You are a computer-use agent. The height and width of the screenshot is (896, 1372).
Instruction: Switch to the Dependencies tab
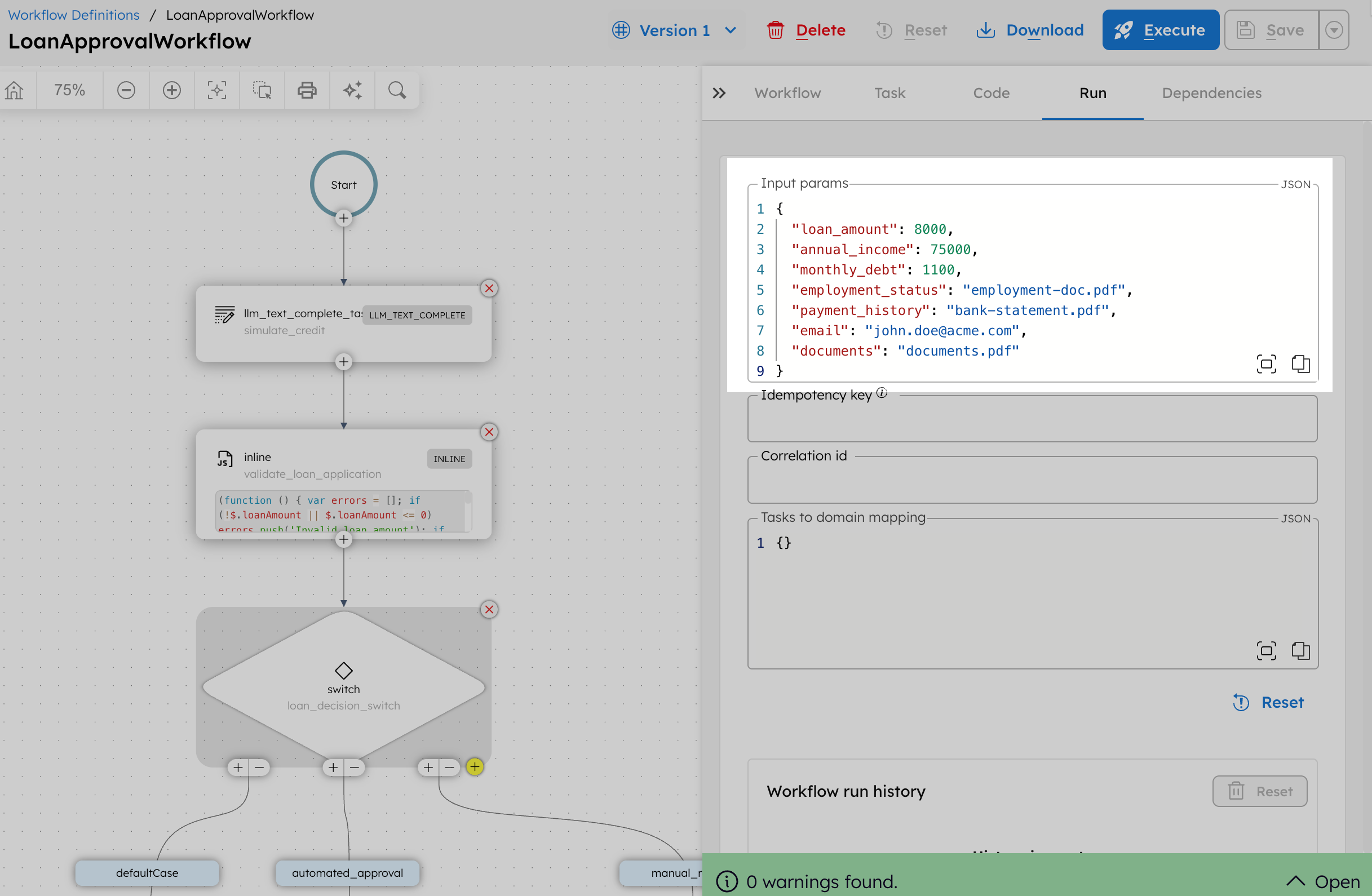tap(1211, 94)
